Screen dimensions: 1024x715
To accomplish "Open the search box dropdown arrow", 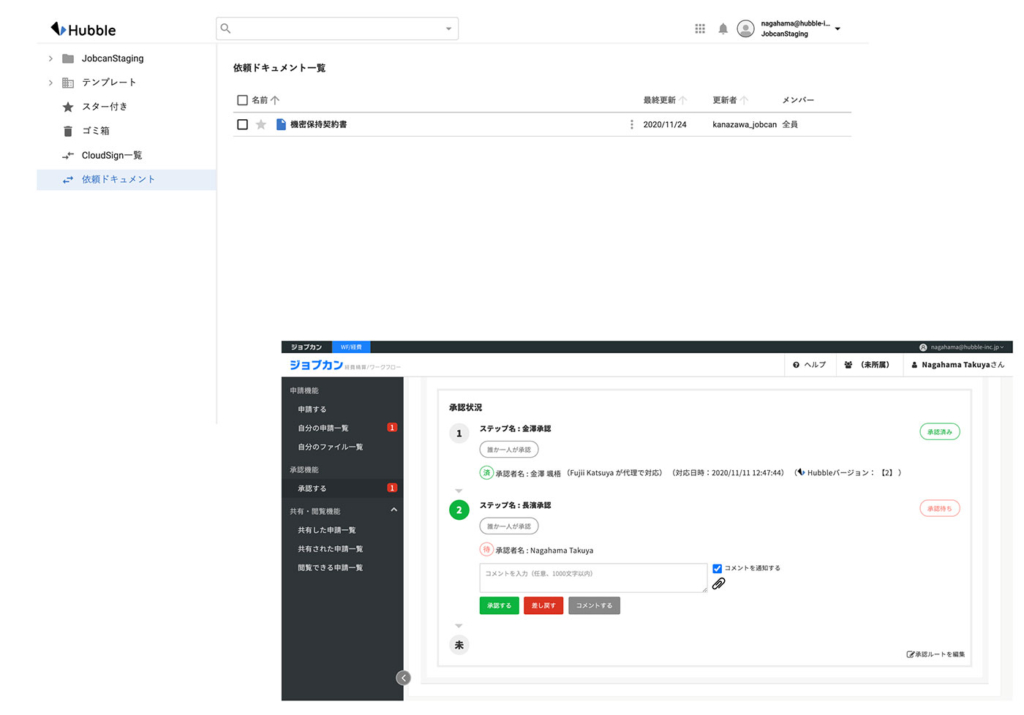I will pyautogui.click(x=449, y=29).
